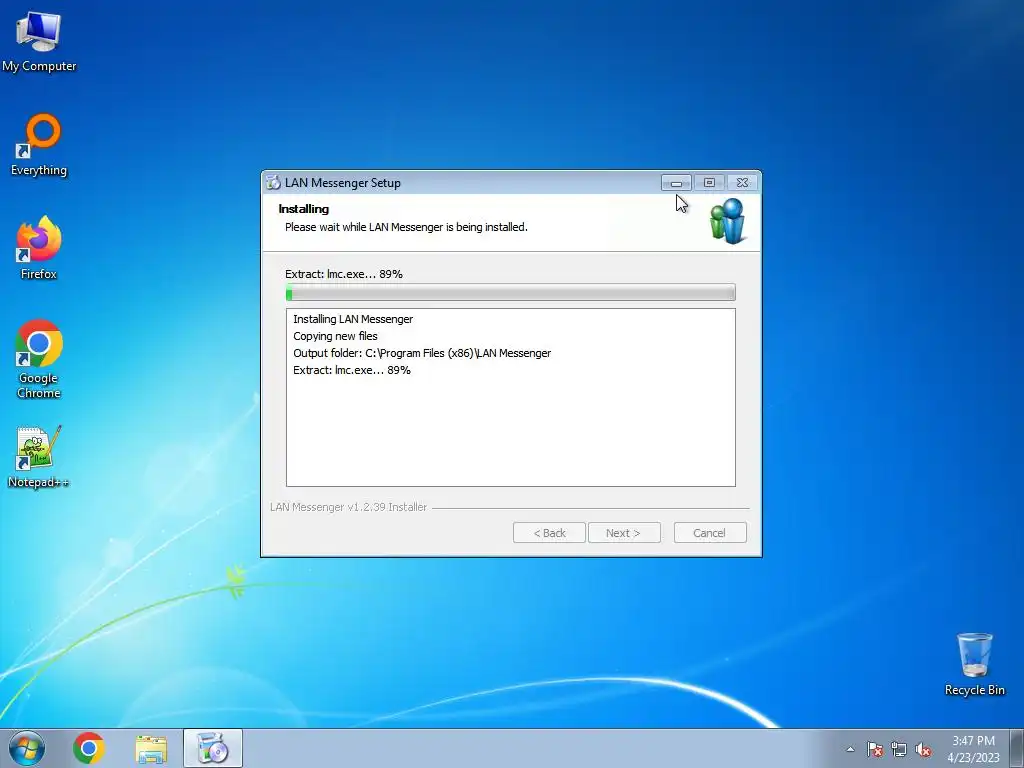
Task: Click the Next button in setup
Action: 624,533
